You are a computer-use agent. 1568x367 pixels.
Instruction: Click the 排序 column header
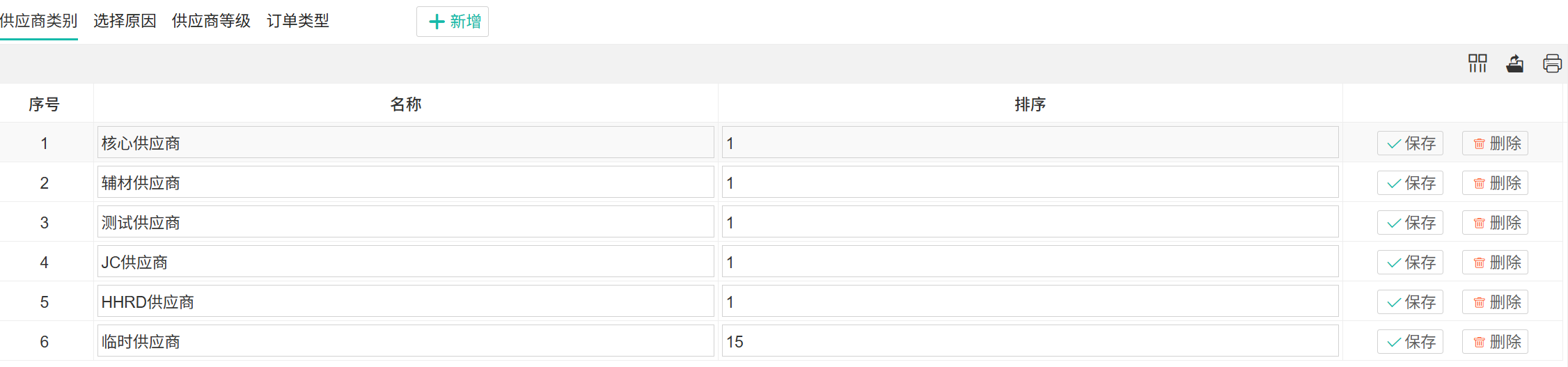tap(1030, 104)
